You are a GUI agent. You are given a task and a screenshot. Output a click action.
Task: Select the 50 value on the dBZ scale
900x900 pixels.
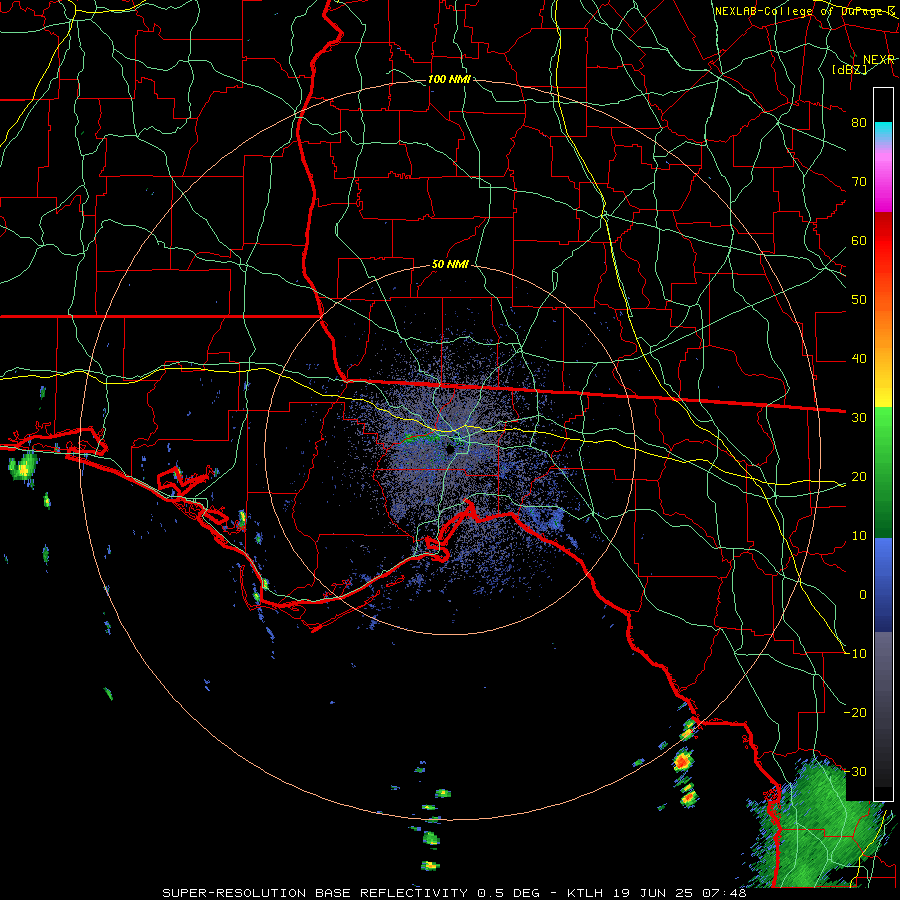click(x=859, y=300)
